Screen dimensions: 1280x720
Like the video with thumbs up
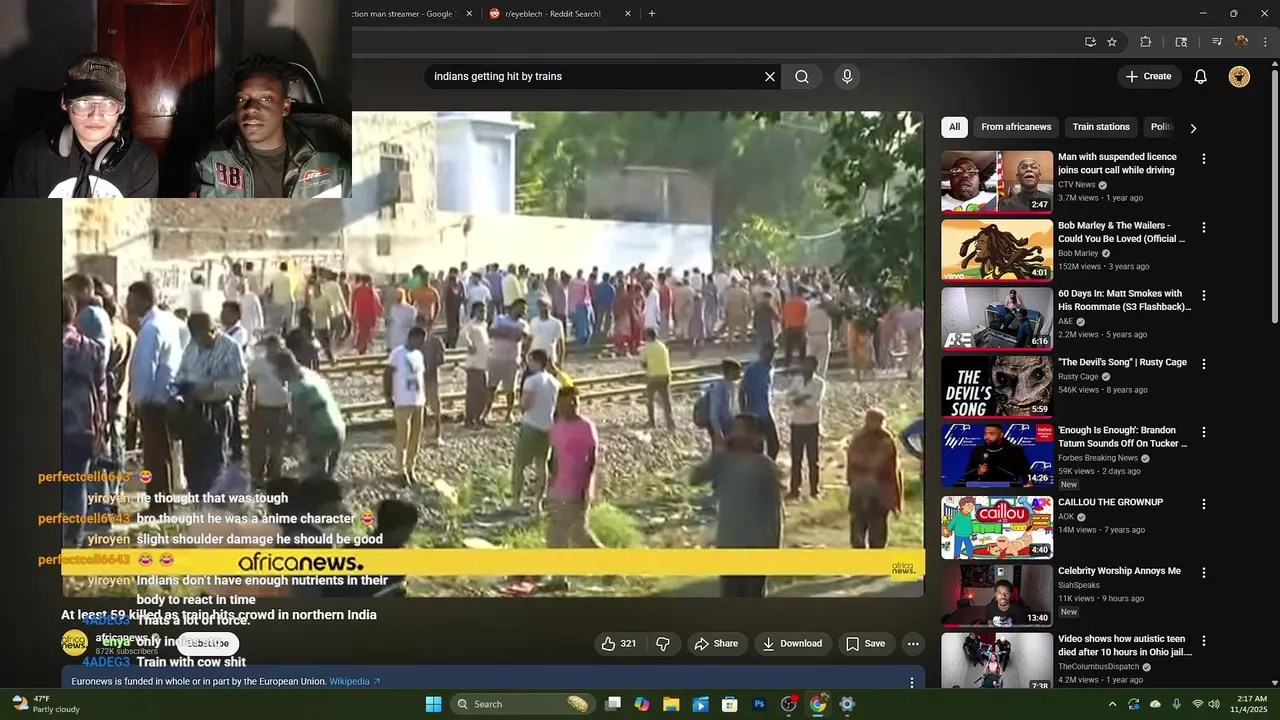620,644
